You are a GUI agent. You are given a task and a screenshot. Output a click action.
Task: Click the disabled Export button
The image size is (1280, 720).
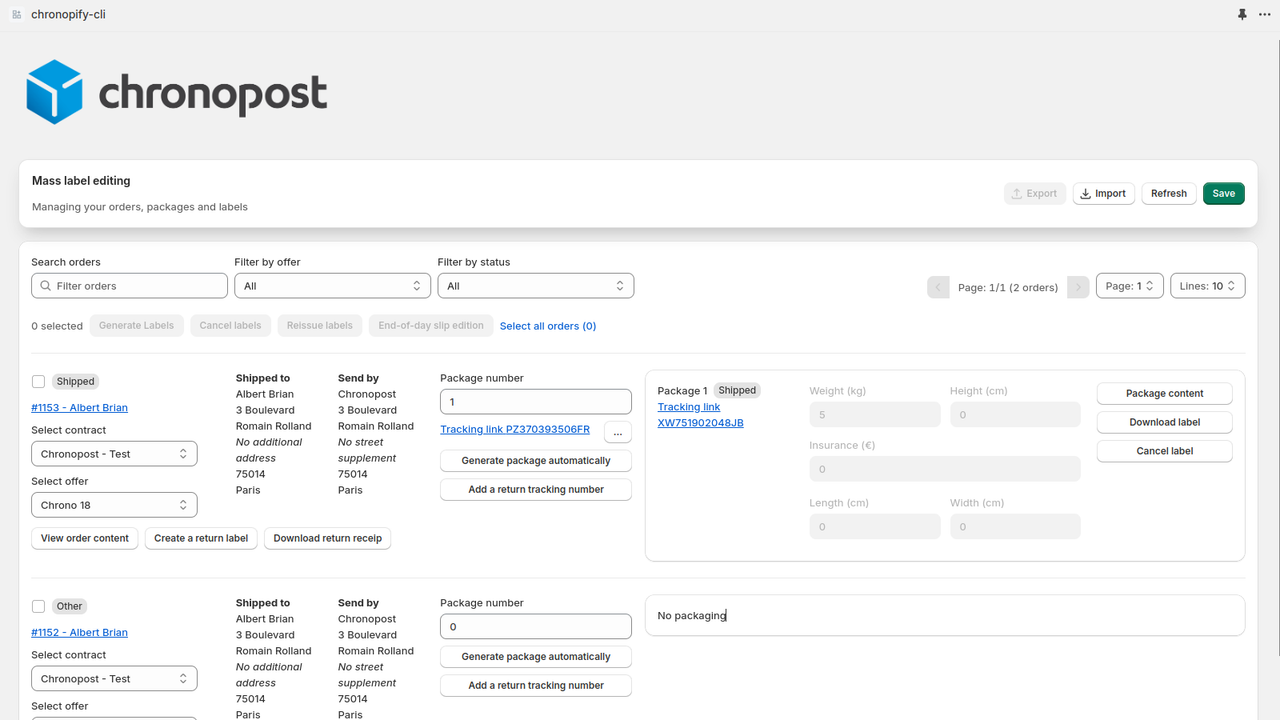(1034, 193)
